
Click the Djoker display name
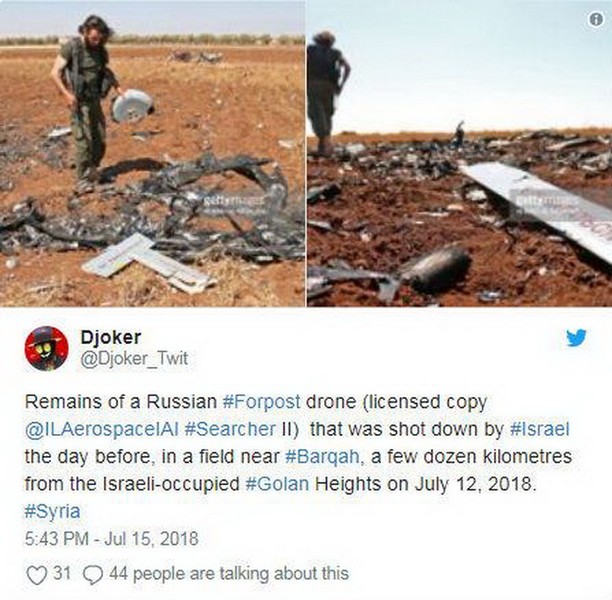tap(111, 337)
